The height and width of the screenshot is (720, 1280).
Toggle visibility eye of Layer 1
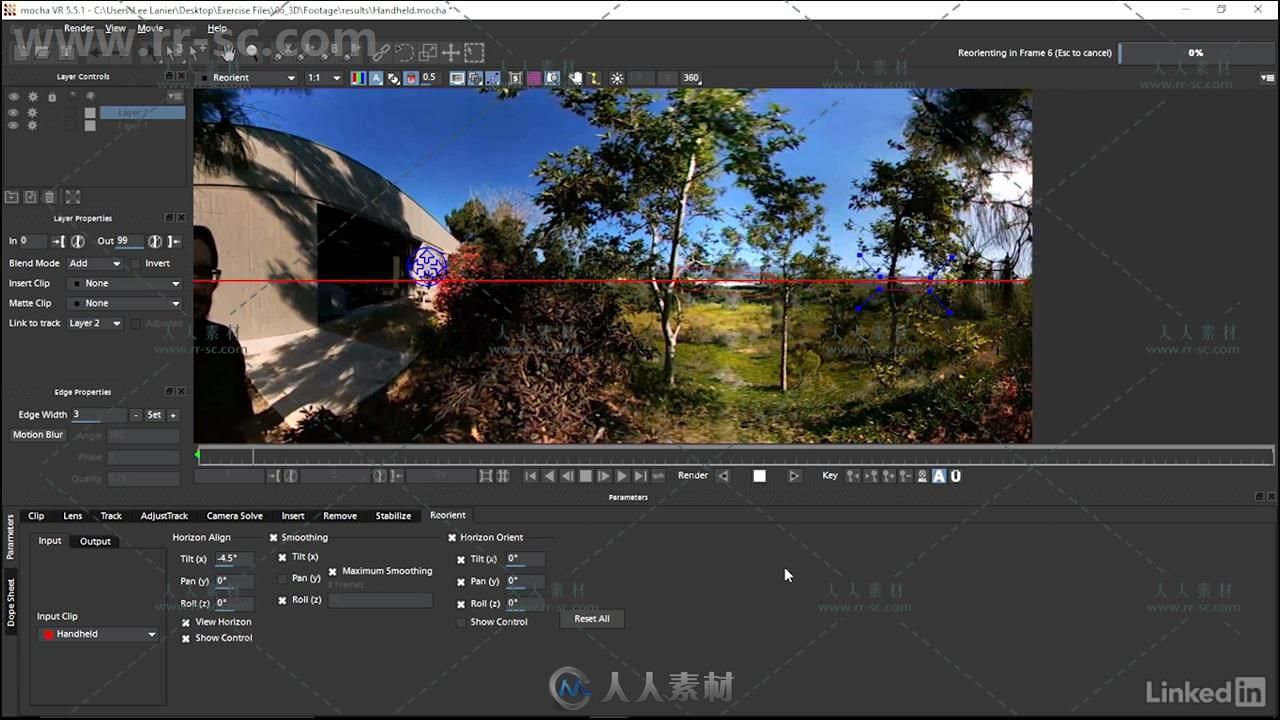[14, 126]
